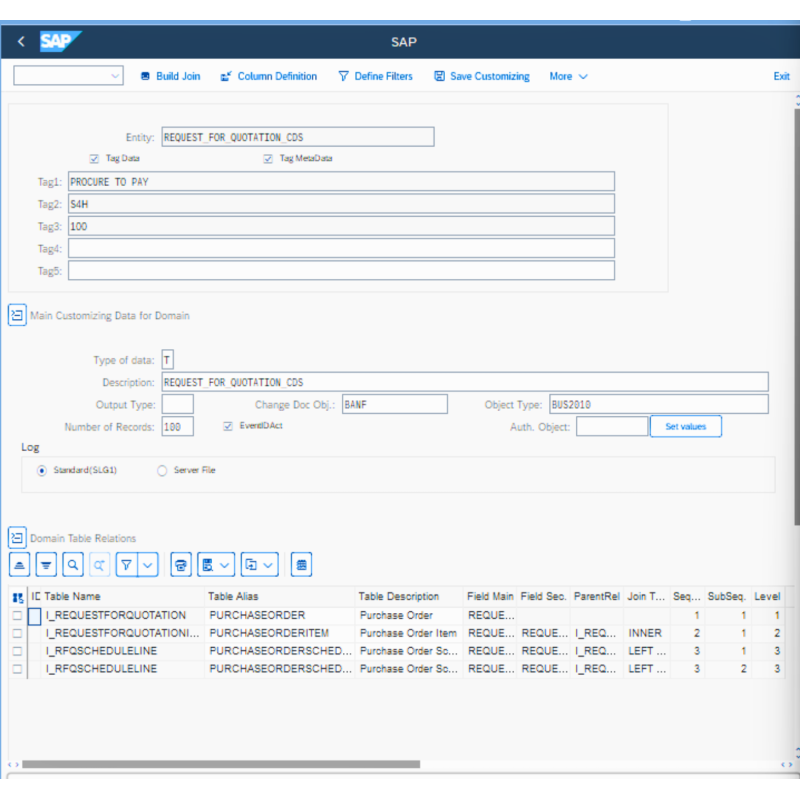Apply a filter using the Set Filter icon

tap(126, 564)
